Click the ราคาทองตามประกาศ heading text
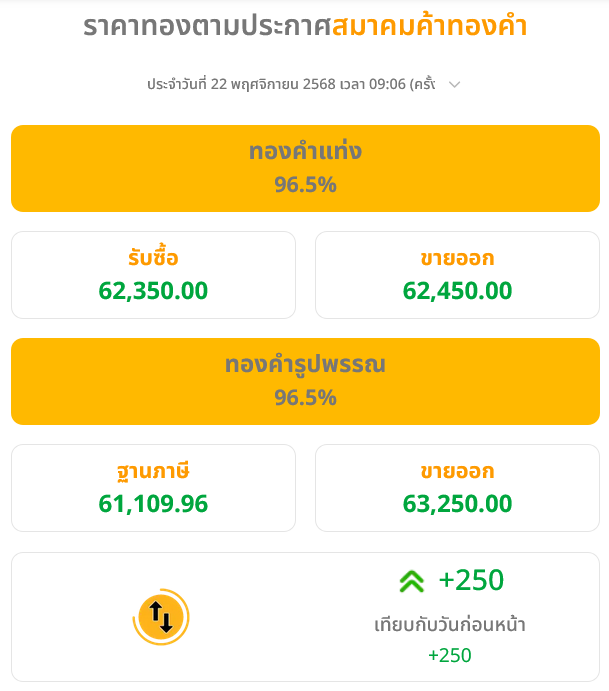 [x=206, y=27]
